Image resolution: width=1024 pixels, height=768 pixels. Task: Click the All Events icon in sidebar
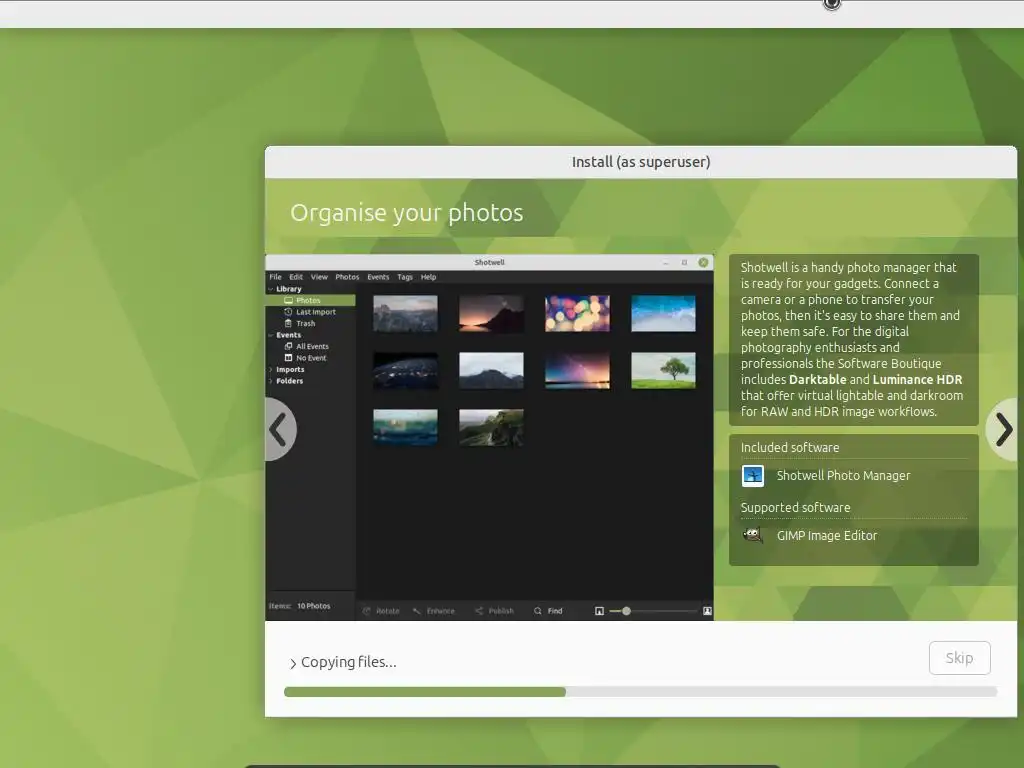coord(288,346)
